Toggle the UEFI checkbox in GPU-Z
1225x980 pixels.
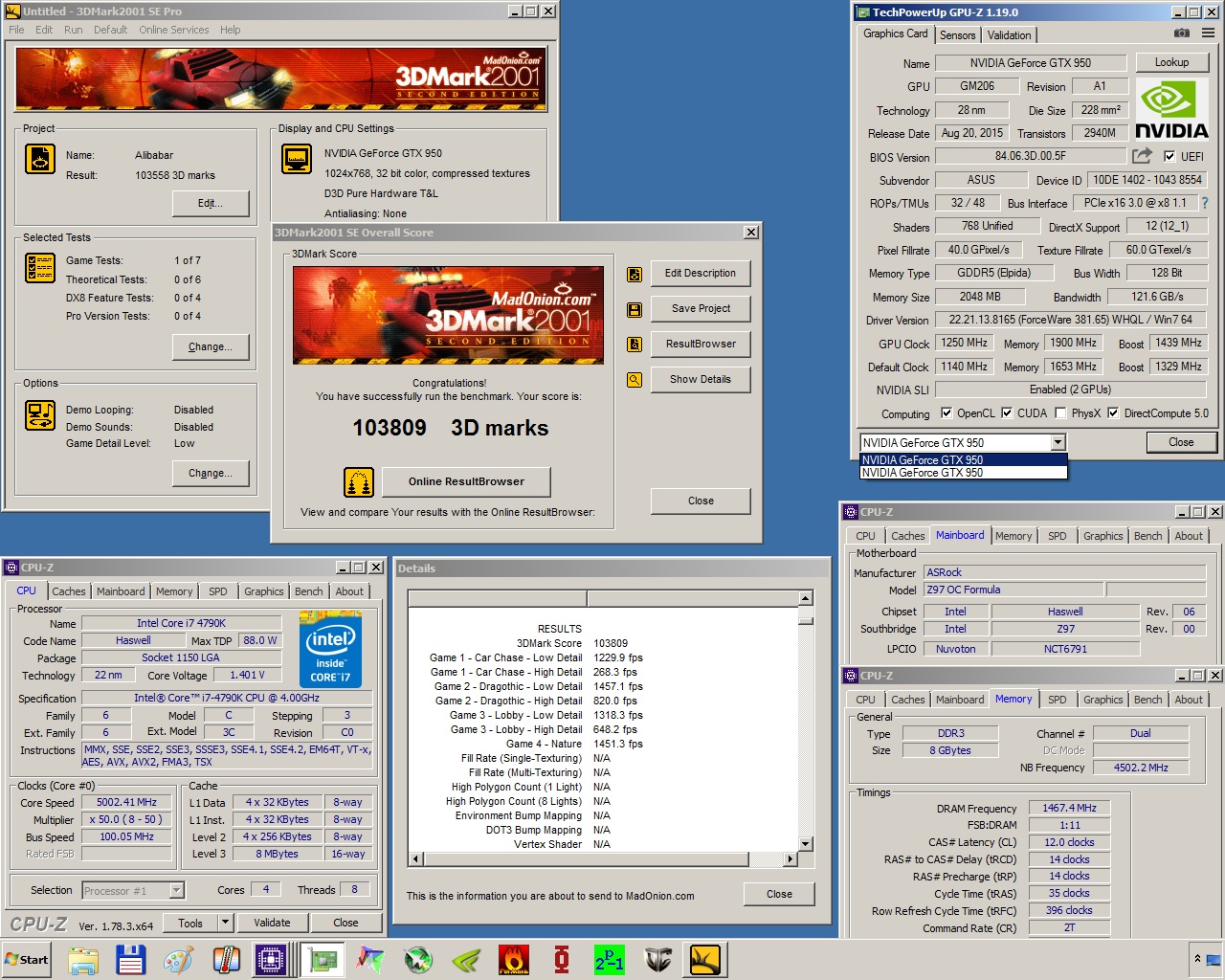[x=1169, y=156]
